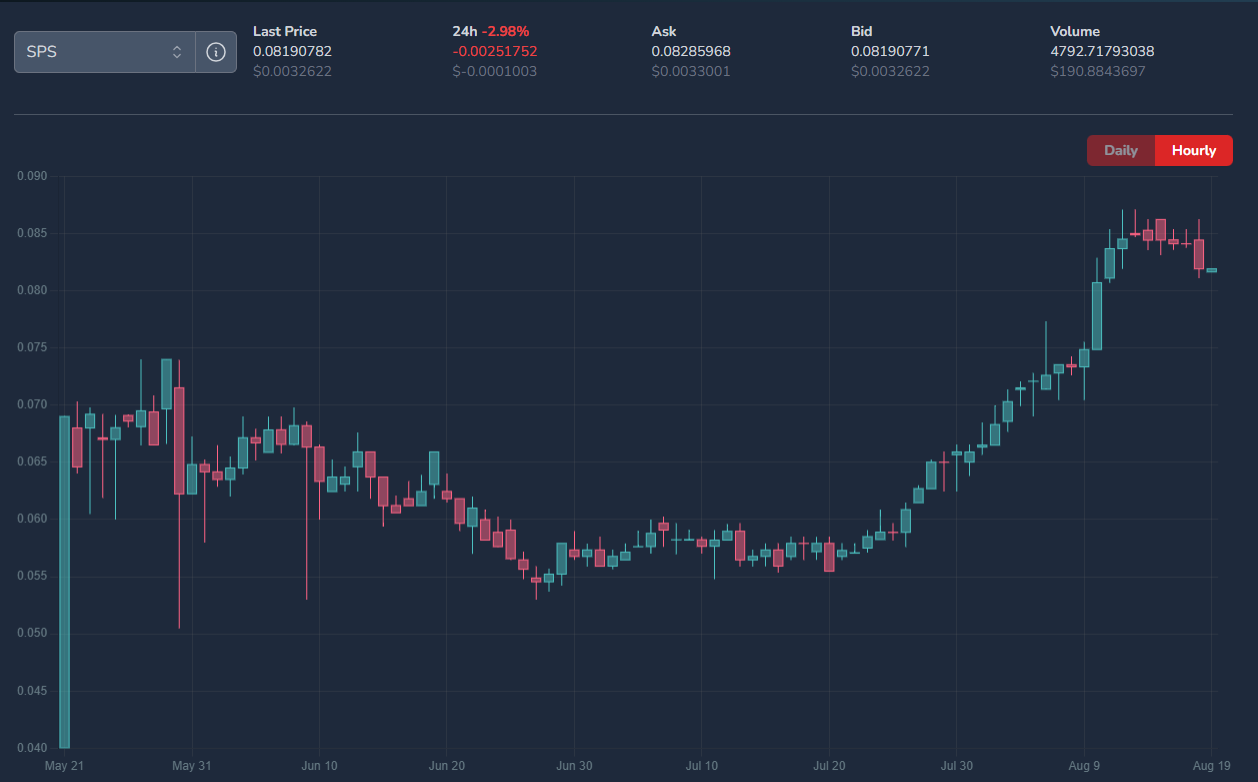Screen dimensions: 1258x782
Task: Click the Jun 30 date axis label
Action: 574,766
